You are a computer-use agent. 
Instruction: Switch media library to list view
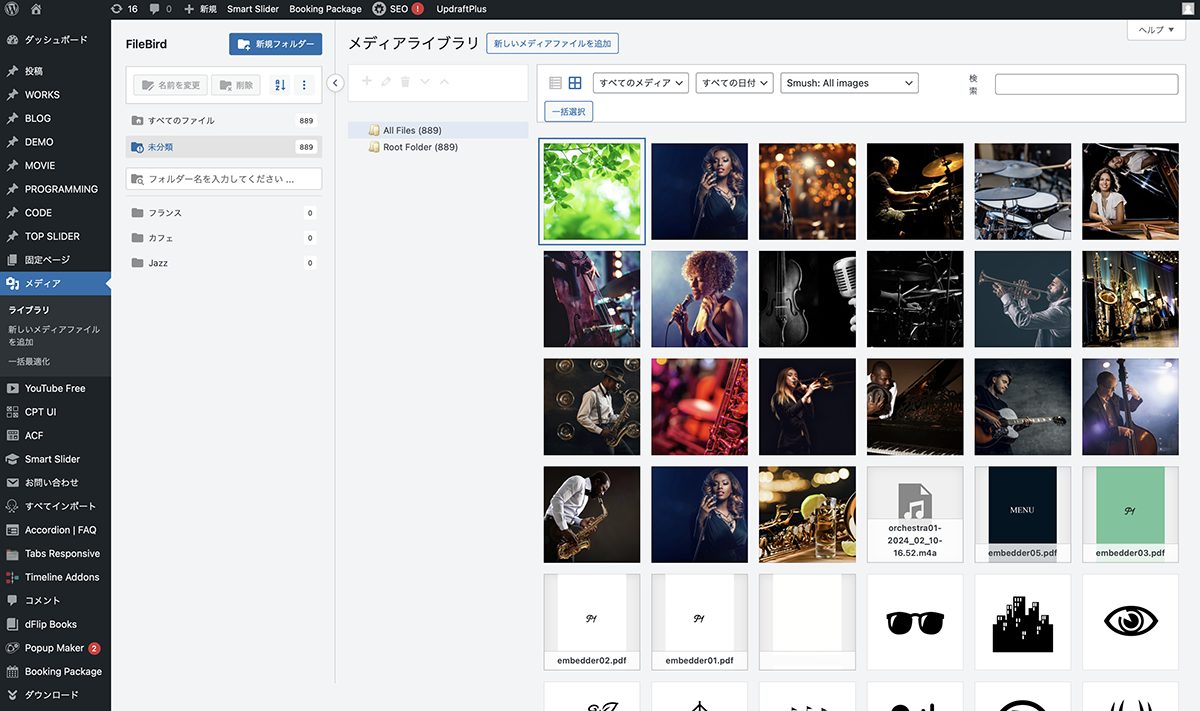pos(556,83)
